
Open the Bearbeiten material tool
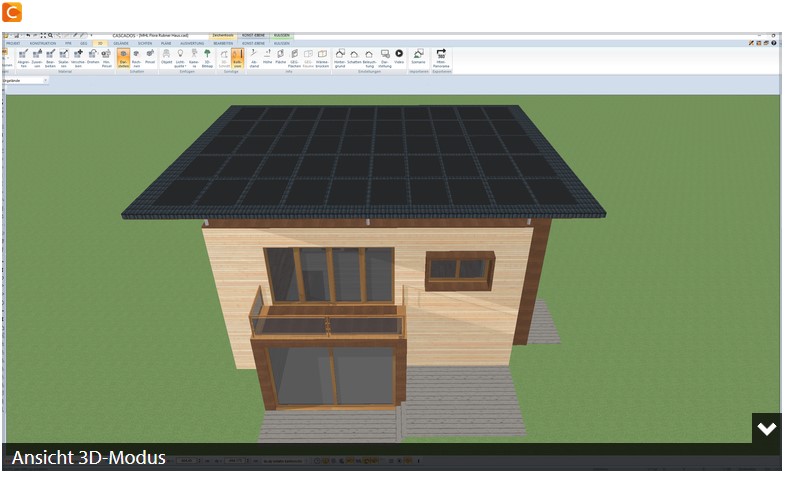50,58
